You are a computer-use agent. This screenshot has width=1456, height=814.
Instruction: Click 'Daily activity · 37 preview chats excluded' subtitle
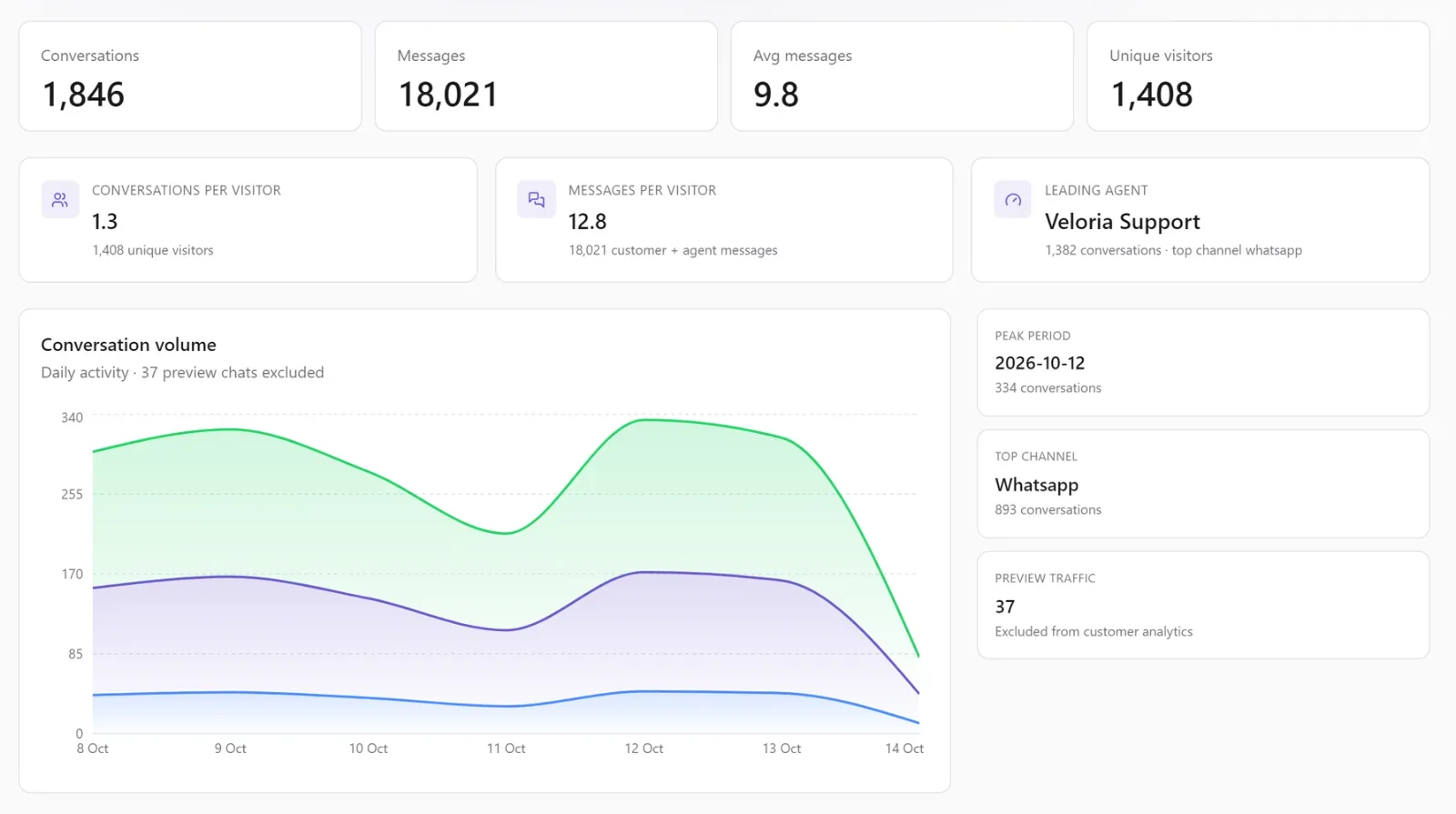182,372
